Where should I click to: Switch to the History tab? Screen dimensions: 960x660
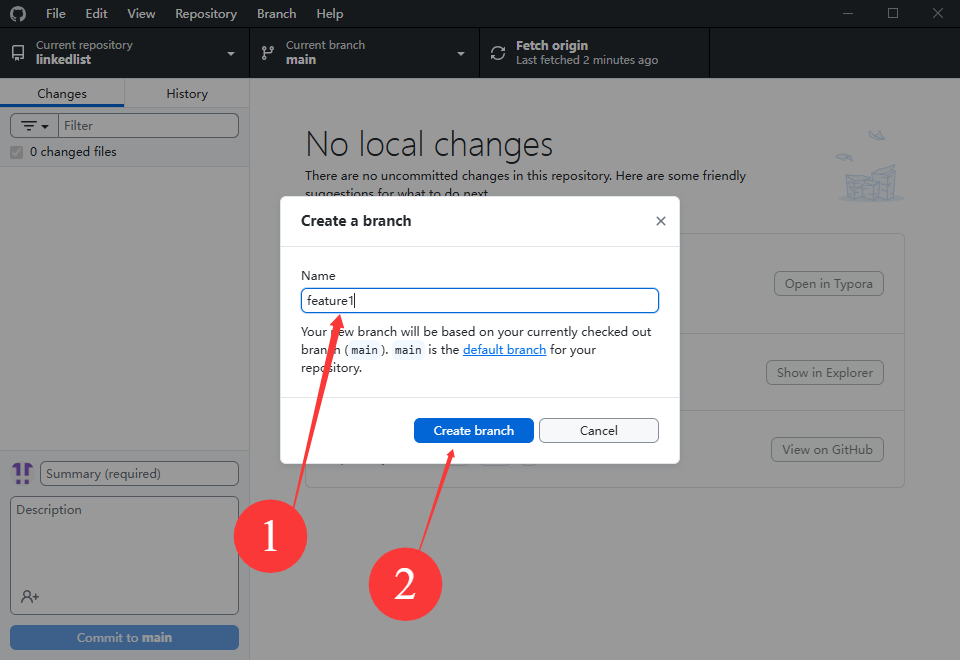[187, 93]
